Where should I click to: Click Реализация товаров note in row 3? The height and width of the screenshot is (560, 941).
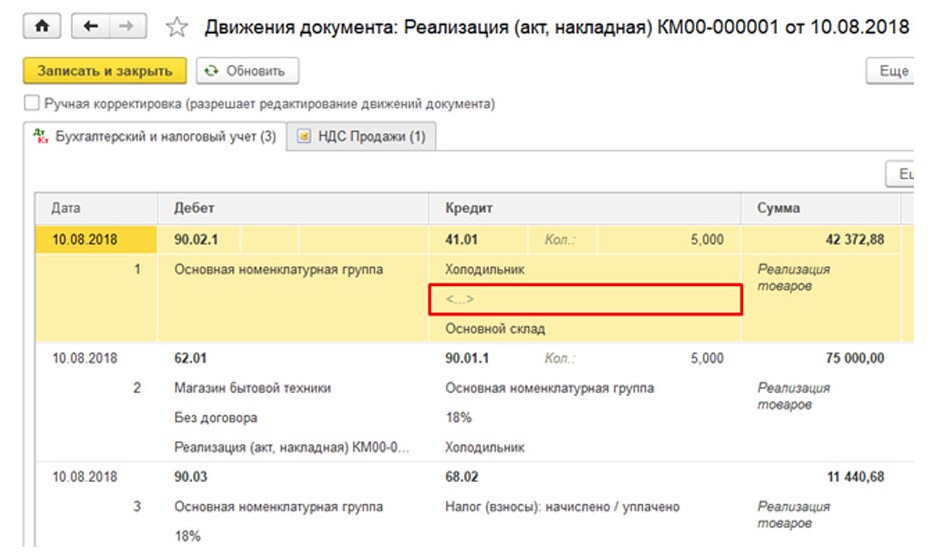coord(793,514)
